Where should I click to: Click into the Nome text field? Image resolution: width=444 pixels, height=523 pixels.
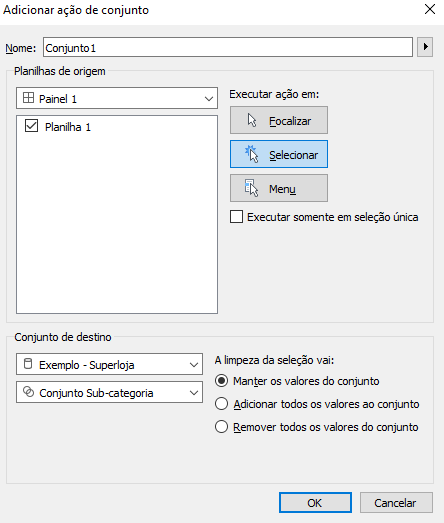pos(228,47)
